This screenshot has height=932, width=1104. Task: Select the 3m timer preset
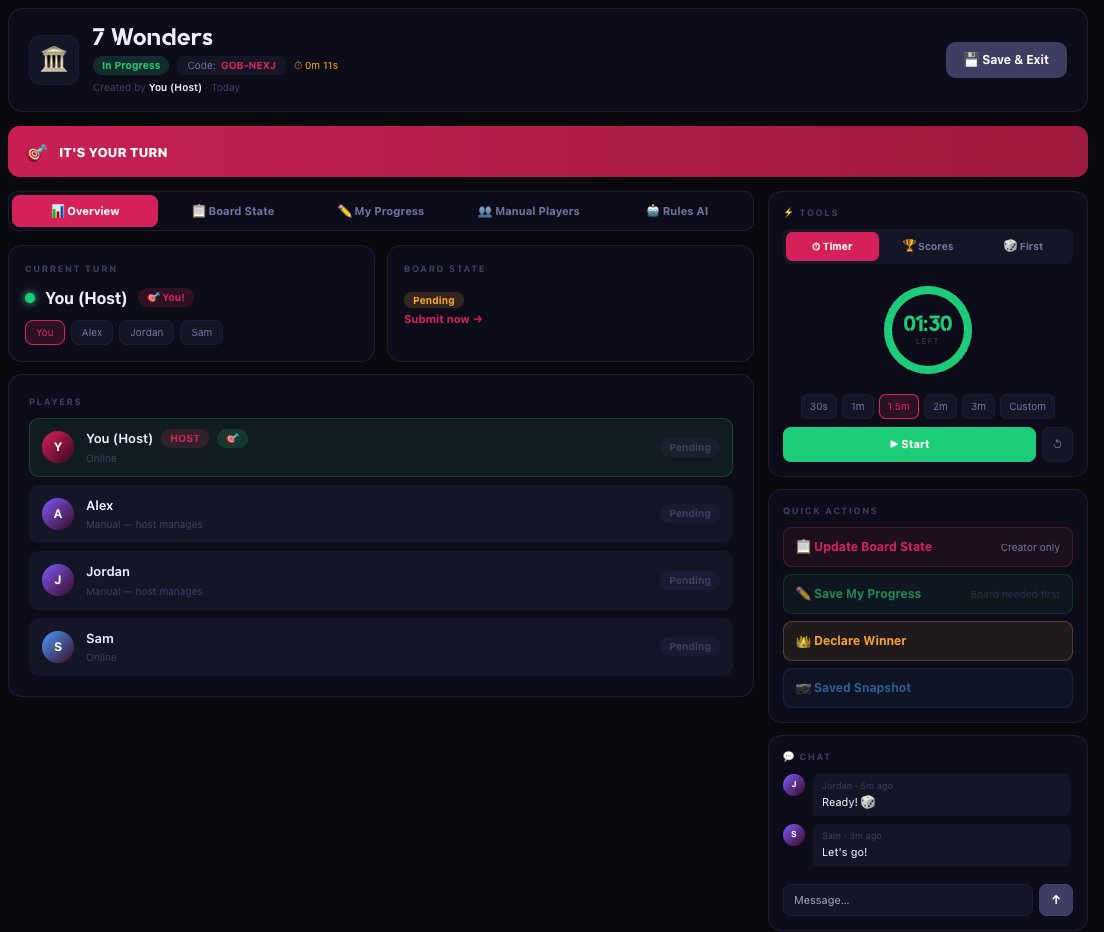[978, 406]
